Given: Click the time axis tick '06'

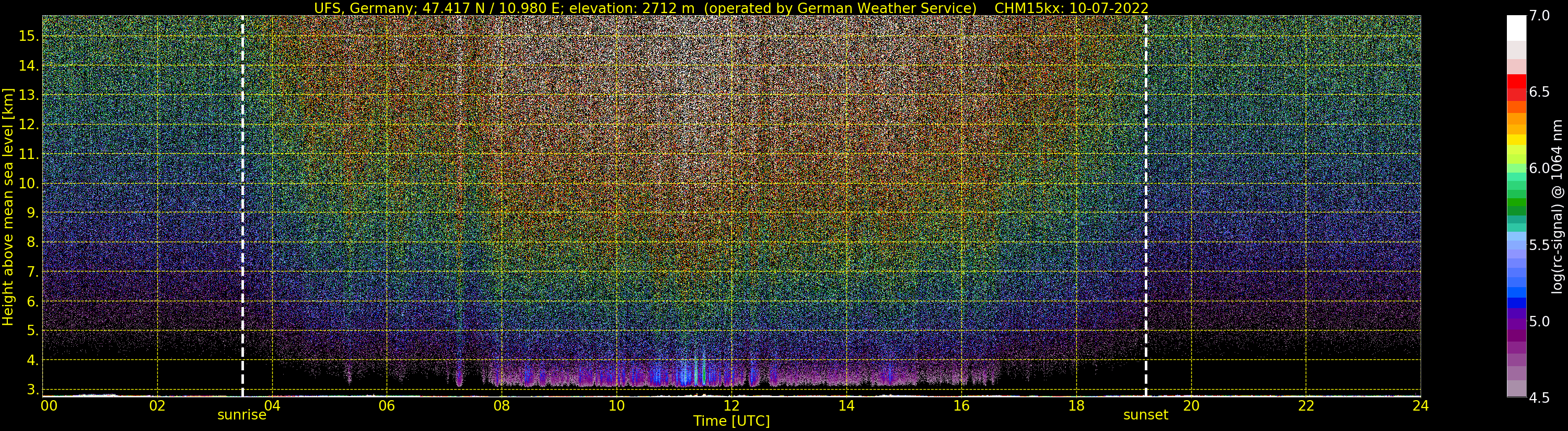Looking at the screenshot, I should (x=387, y=406).
